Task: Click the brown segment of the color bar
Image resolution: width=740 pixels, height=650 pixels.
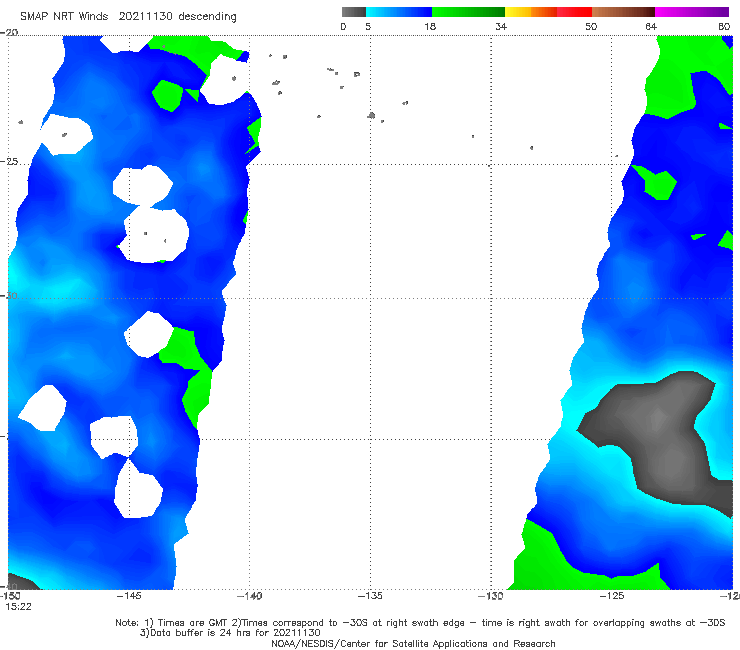Action: (x=623, y=12)
